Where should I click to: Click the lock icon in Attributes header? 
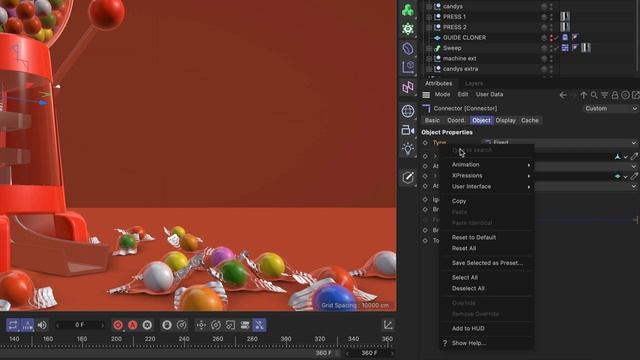(x=615, y=95)
